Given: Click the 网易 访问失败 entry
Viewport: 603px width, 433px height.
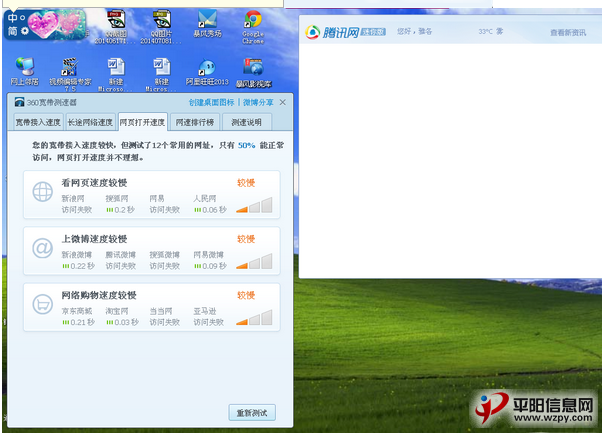Looking at the screenshot, I should 165,204.
